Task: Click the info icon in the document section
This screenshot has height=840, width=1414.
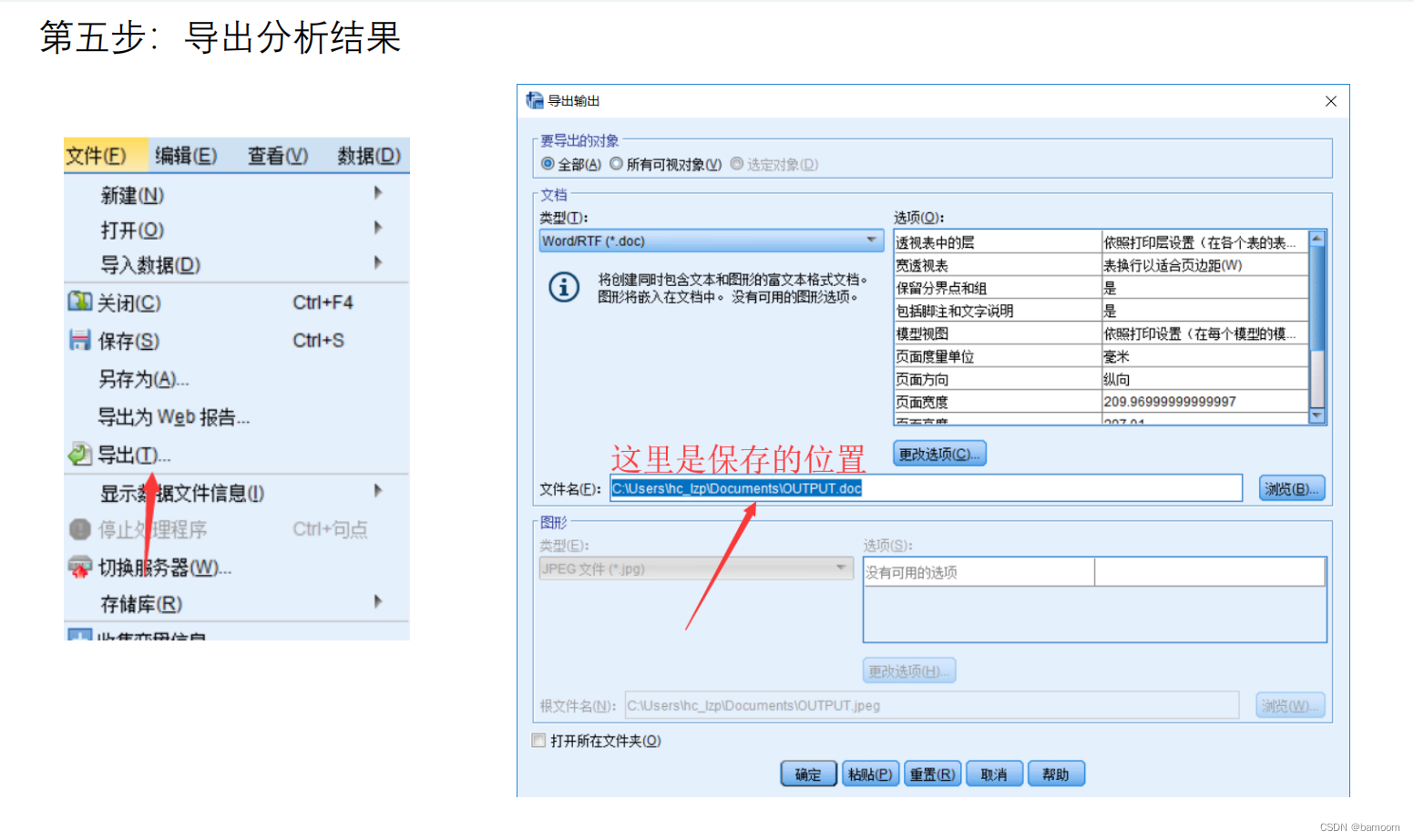Action: pyautogui.click(x=564, y=287)
